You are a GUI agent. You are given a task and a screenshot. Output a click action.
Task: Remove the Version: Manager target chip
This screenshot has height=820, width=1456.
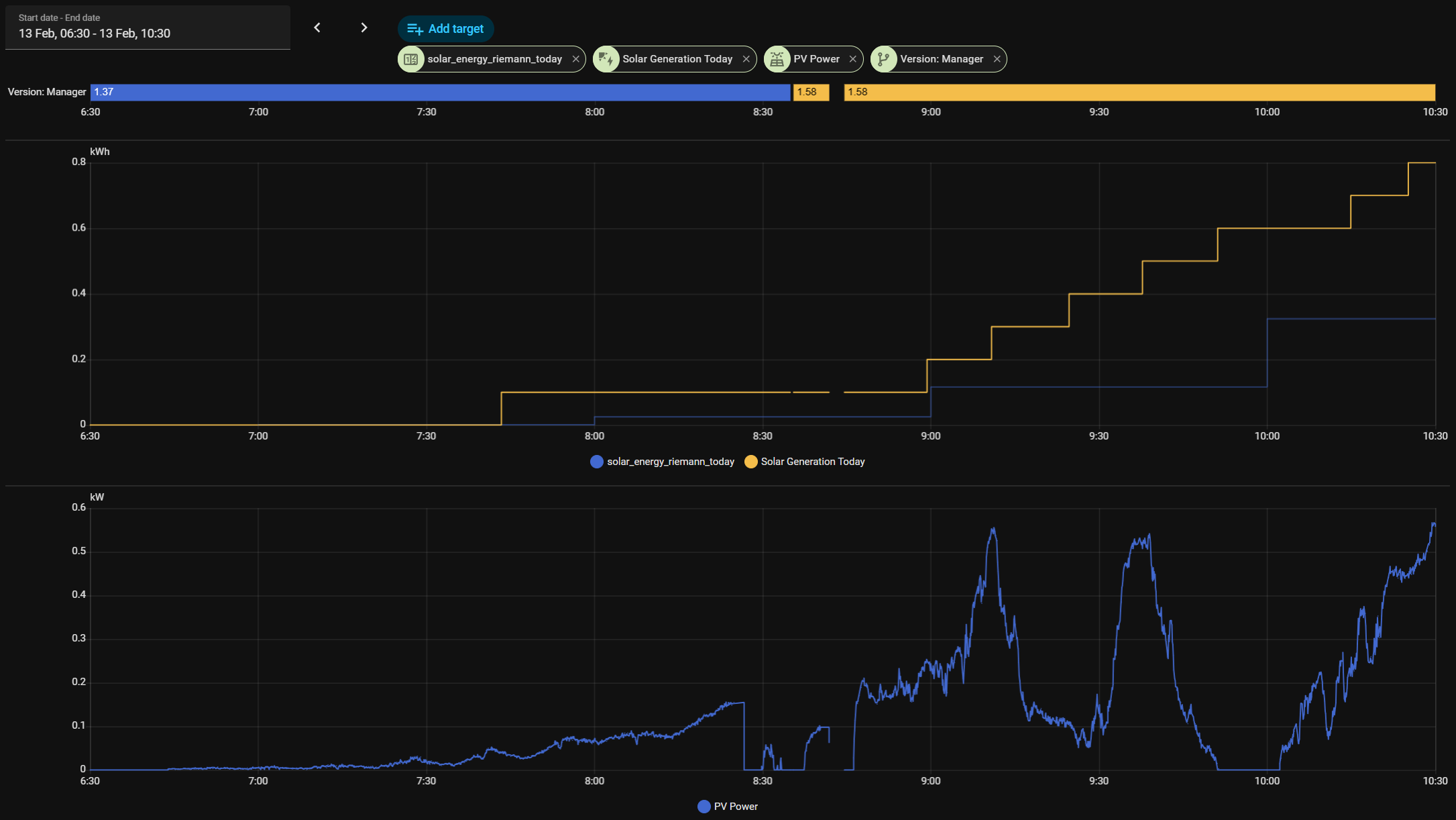pyautogui.click(x=997, y=59)
